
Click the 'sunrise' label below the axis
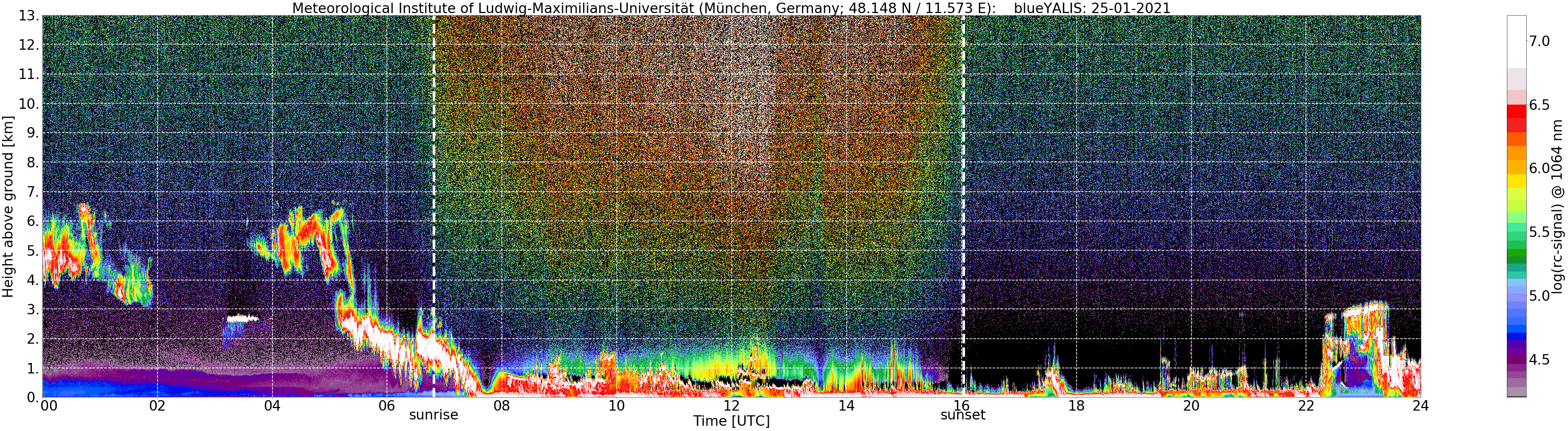(433, 415)
